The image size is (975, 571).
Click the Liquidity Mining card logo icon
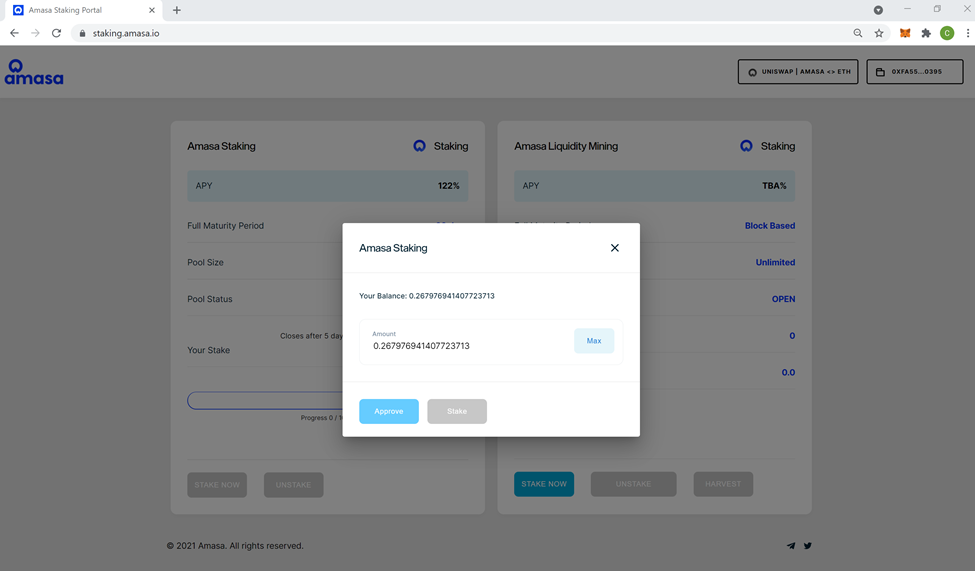pos(746,146)
